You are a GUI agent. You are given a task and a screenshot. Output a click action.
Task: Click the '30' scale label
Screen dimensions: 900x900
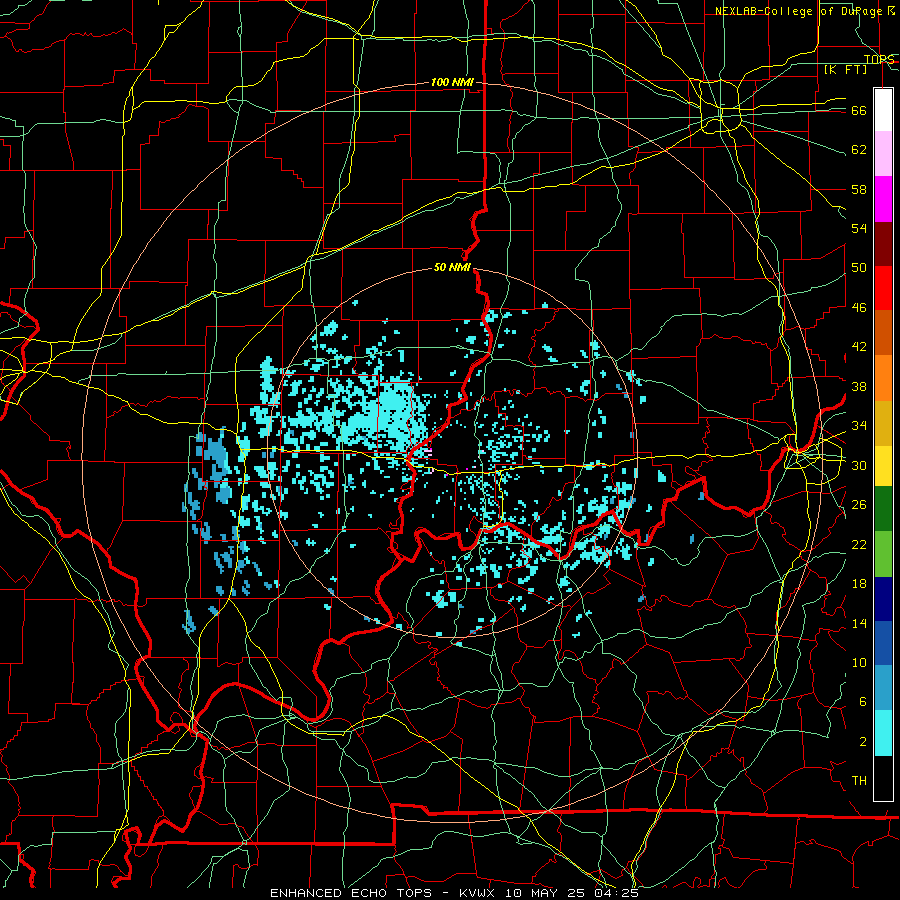tap(859, 465)
